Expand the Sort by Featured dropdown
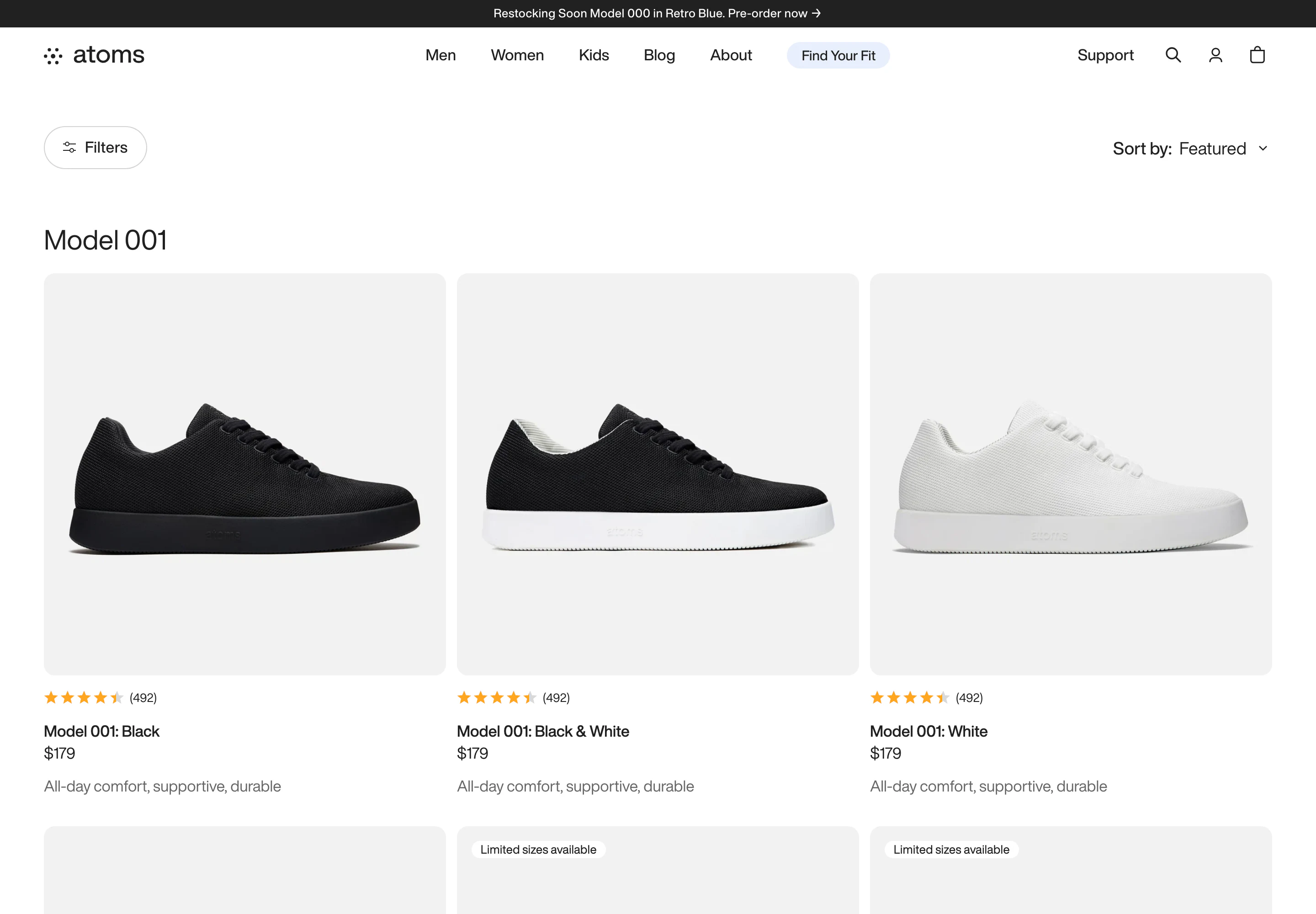1316x914 pixels. [1191, 149]
